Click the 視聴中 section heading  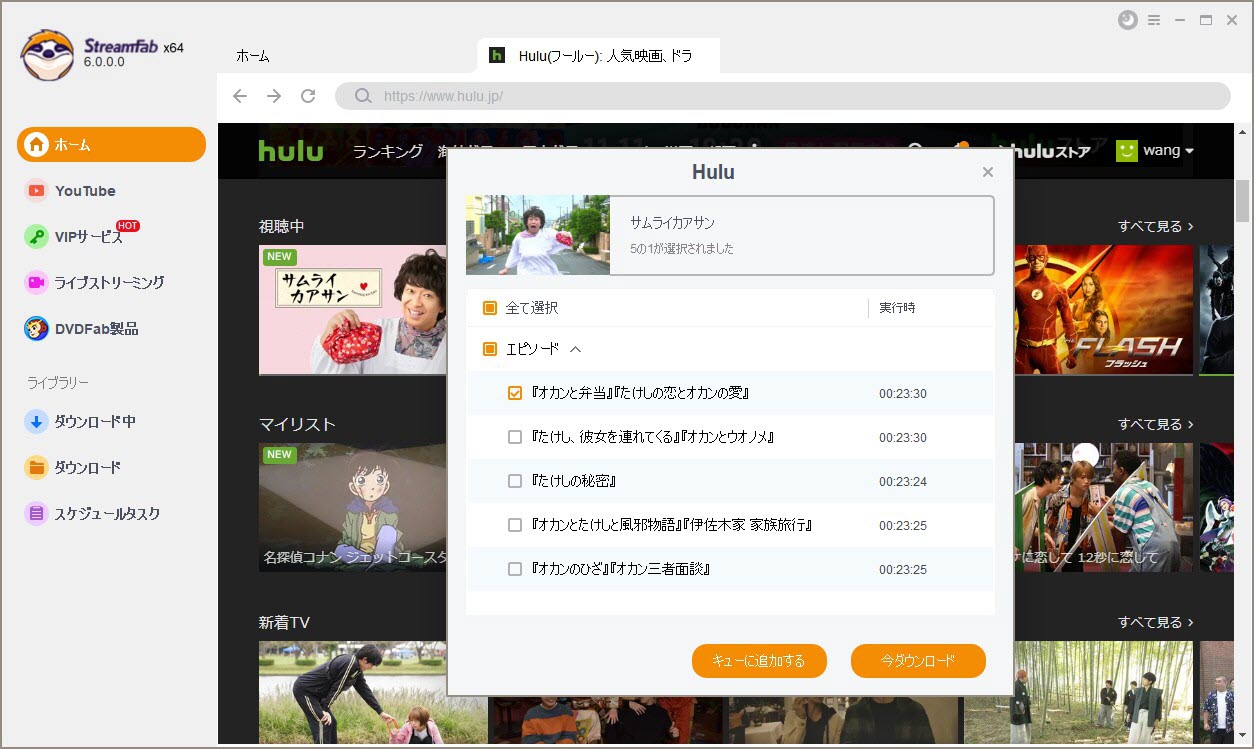282,226
